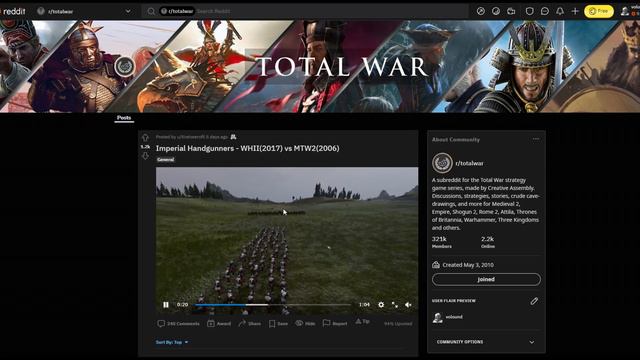Screen dimensions: 640x360
Task: Click the General flair tag
Action: coord(166,160)
